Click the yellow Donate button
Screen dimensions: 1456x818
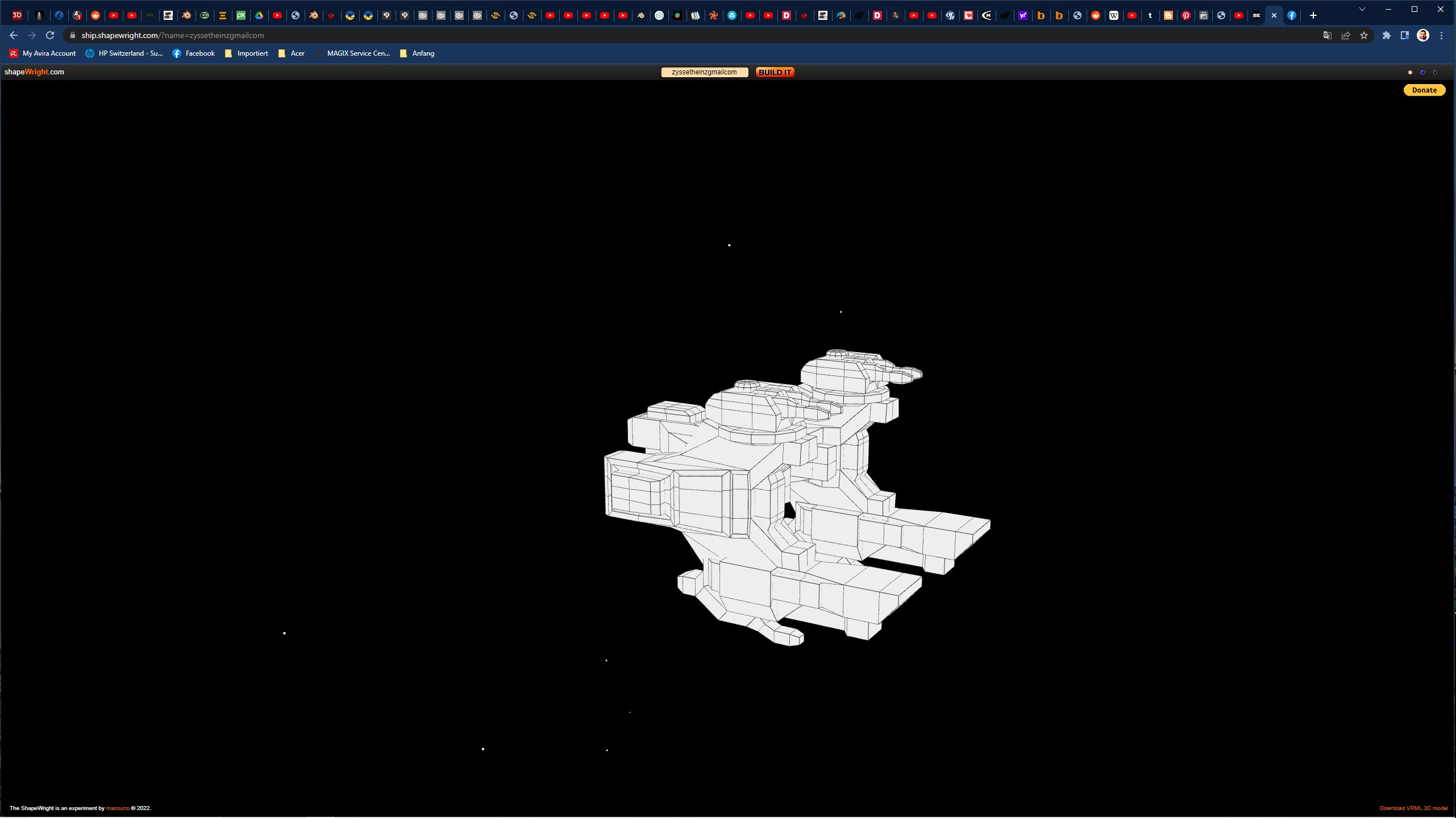[x=1424, y=90]
